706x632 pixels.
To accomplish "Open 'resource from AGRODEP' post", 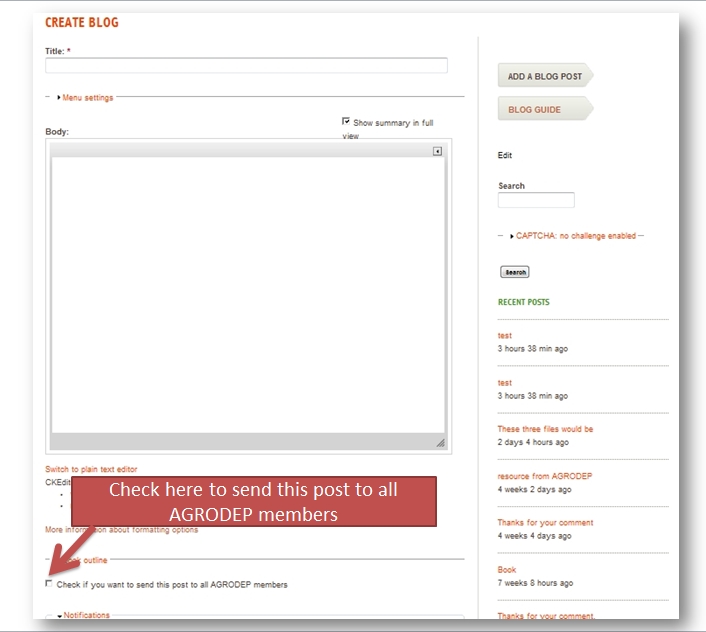I will click(x=544, y=476).
